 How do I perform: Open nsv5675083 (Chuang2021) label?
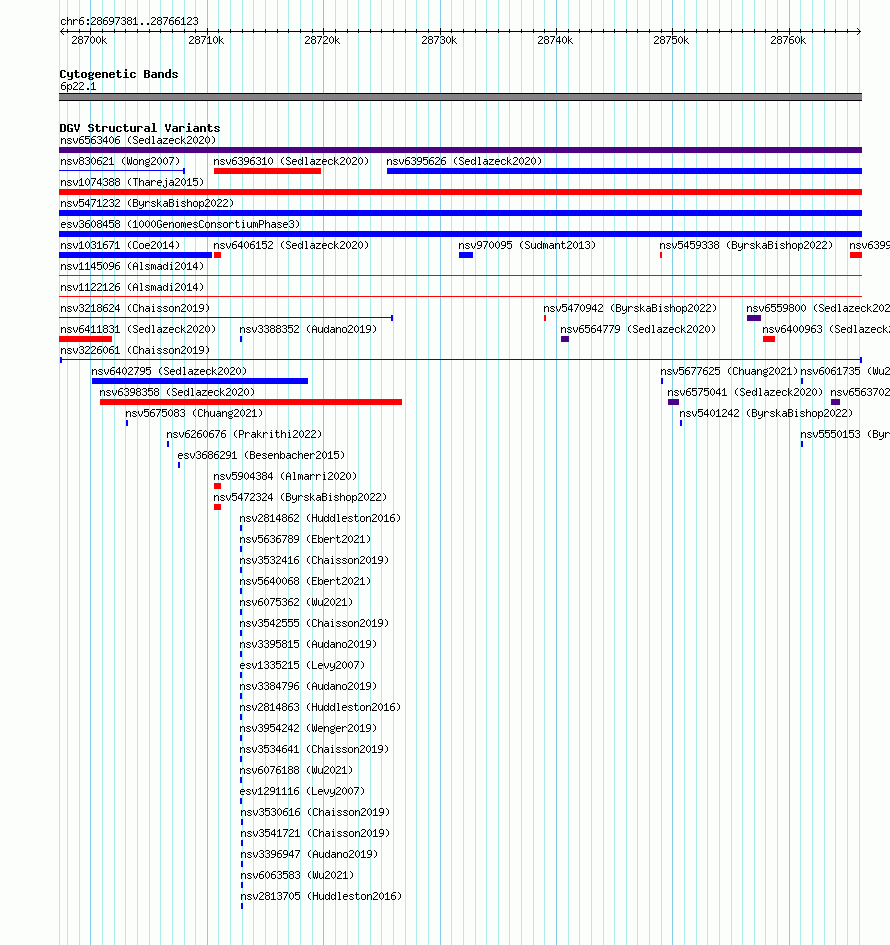tap(194, 413)
